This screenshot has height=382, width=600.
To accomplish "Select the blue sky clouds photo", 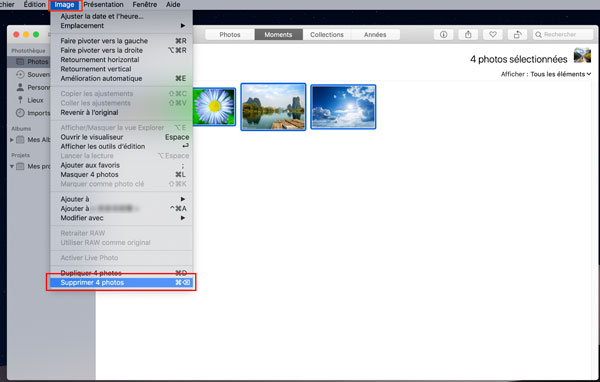I will [343, 107].
